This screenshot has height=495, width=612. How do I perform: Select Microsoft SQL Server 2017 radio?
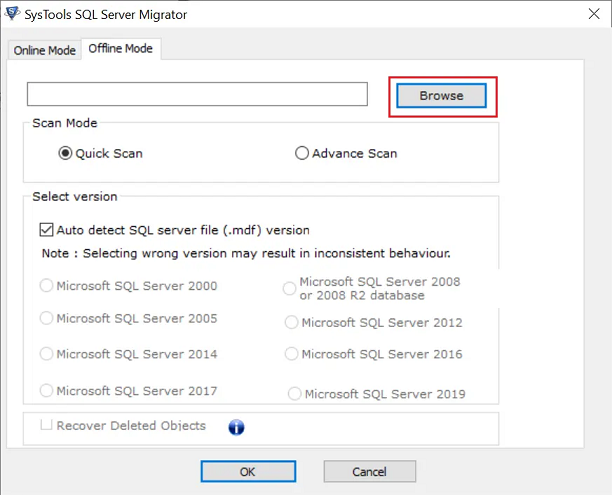46,390
